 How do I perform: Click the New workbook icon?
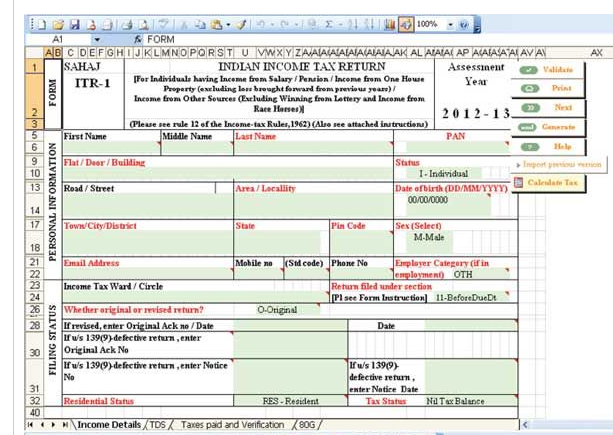click(39, 24)
